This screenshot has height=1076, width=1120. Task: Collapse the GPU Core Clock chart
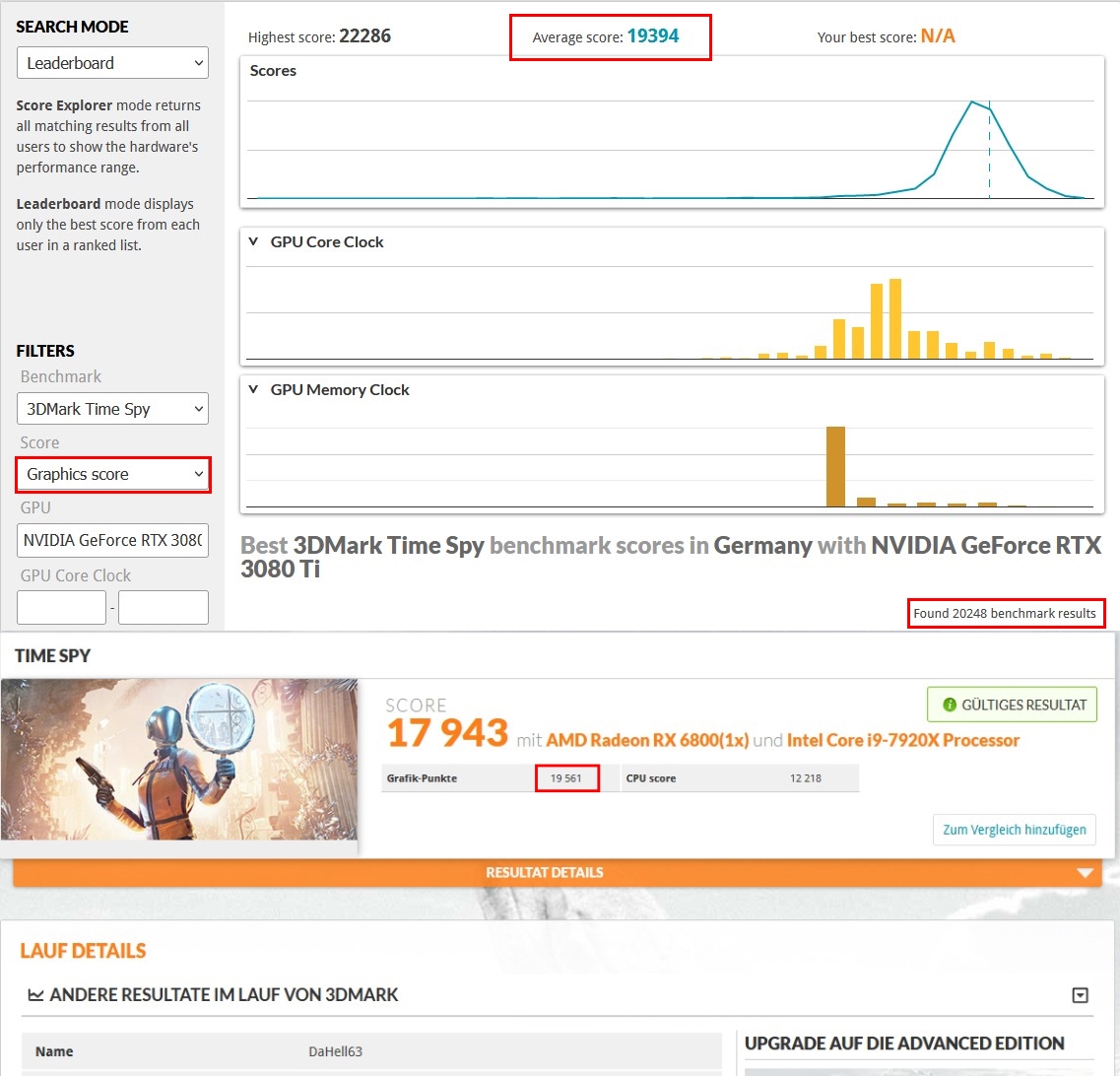click(253, 241)
